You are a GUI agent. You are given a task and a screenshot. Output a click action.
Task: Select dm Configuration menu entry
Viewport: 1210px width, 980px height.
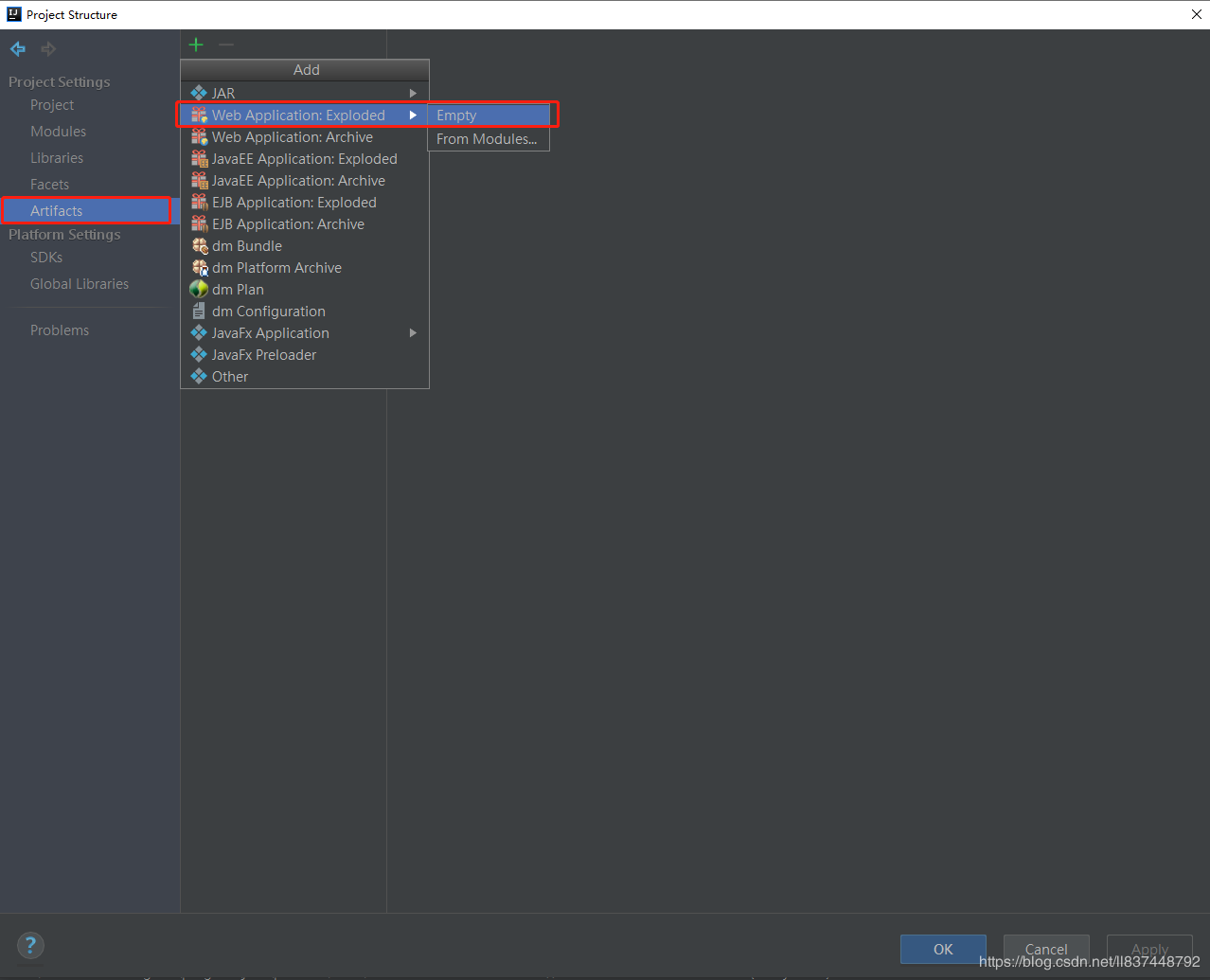coord(305,311)
